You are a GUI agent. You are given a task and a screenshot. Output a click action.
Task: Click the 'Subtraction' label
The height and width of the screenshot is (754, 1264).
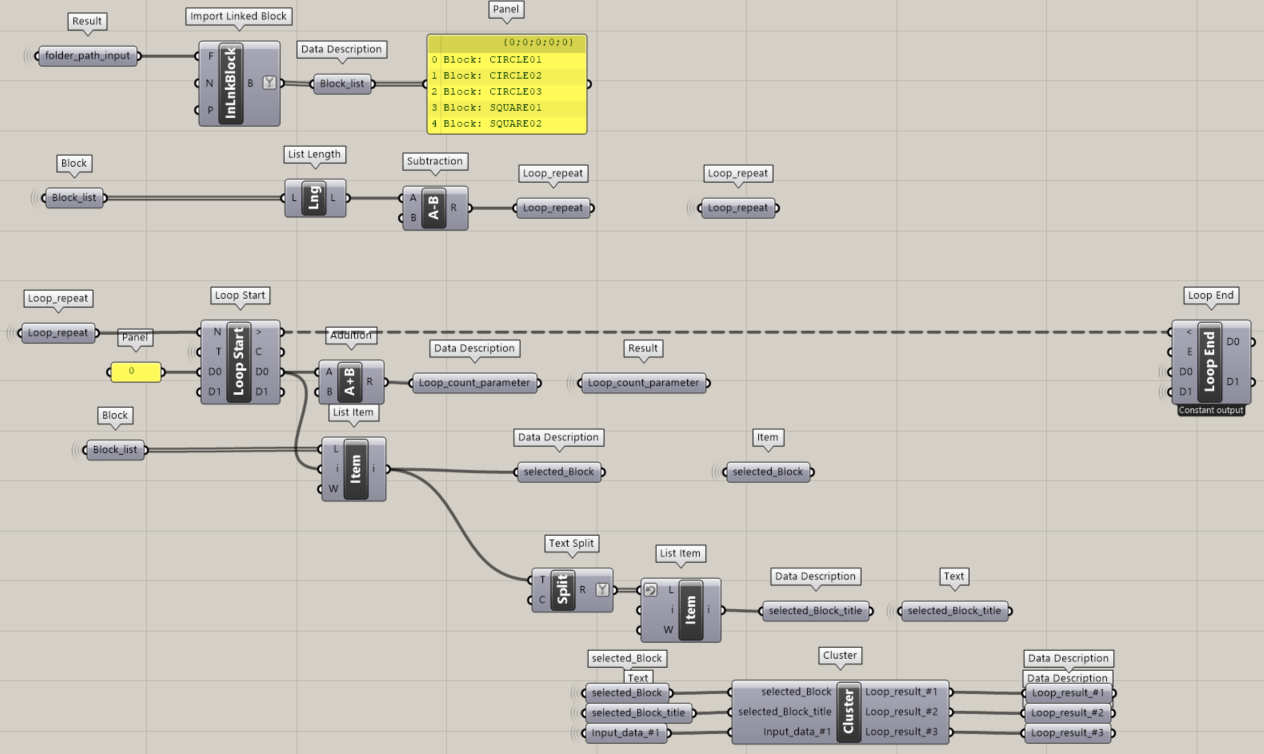(x=435, y=161)
